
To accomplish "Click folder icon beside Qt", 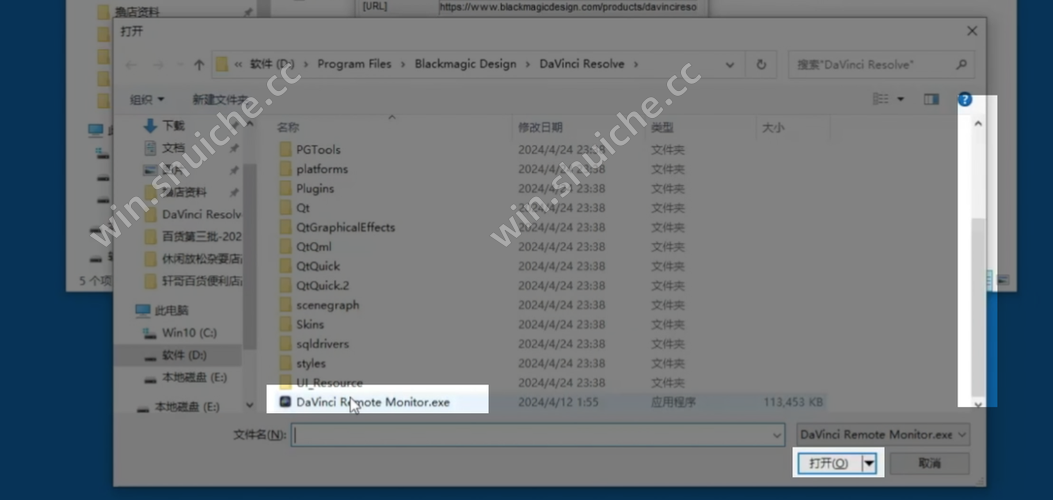I will (285, 208).
